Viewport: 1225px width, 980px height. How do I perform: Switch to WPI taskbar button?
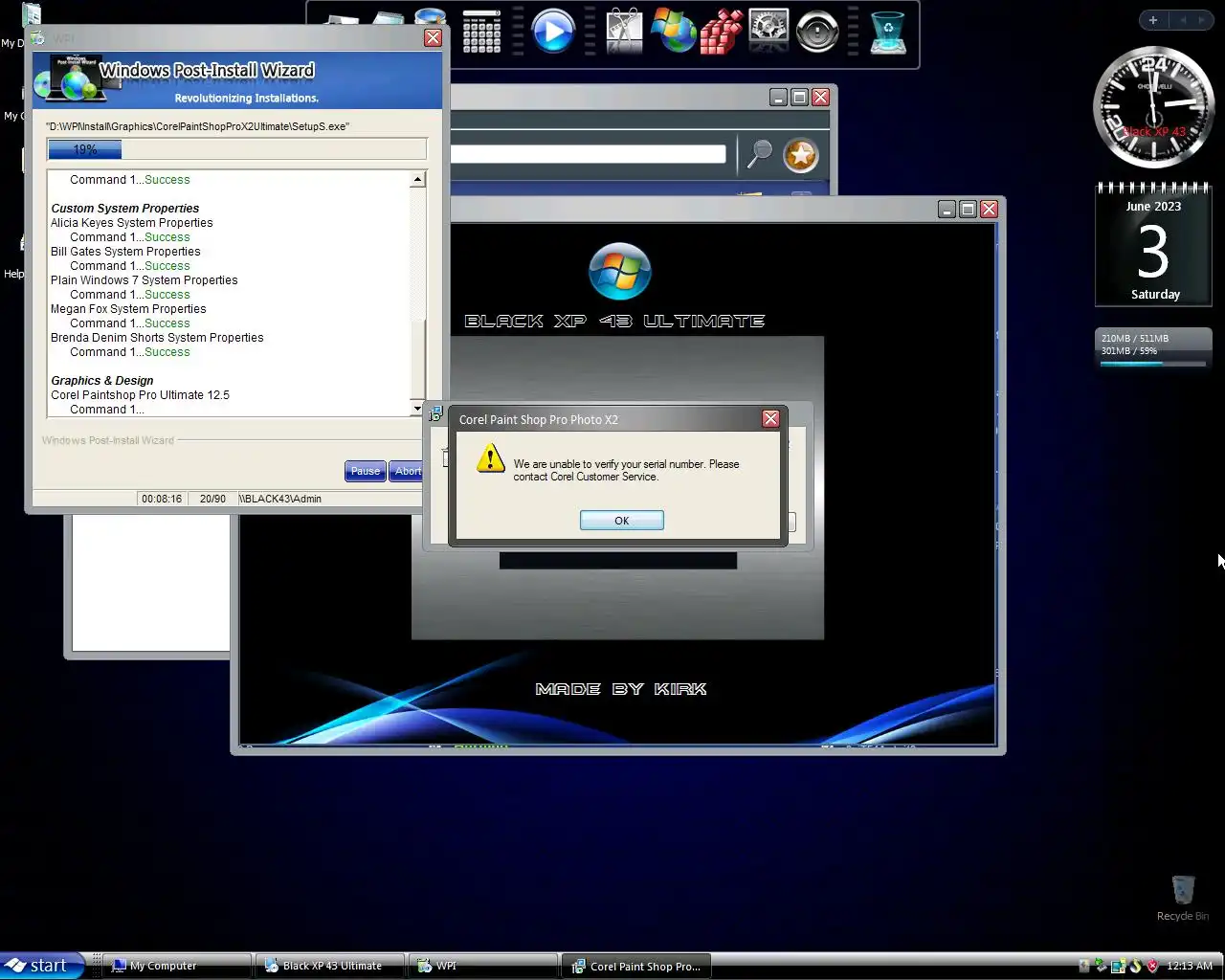tap(483, 966)
